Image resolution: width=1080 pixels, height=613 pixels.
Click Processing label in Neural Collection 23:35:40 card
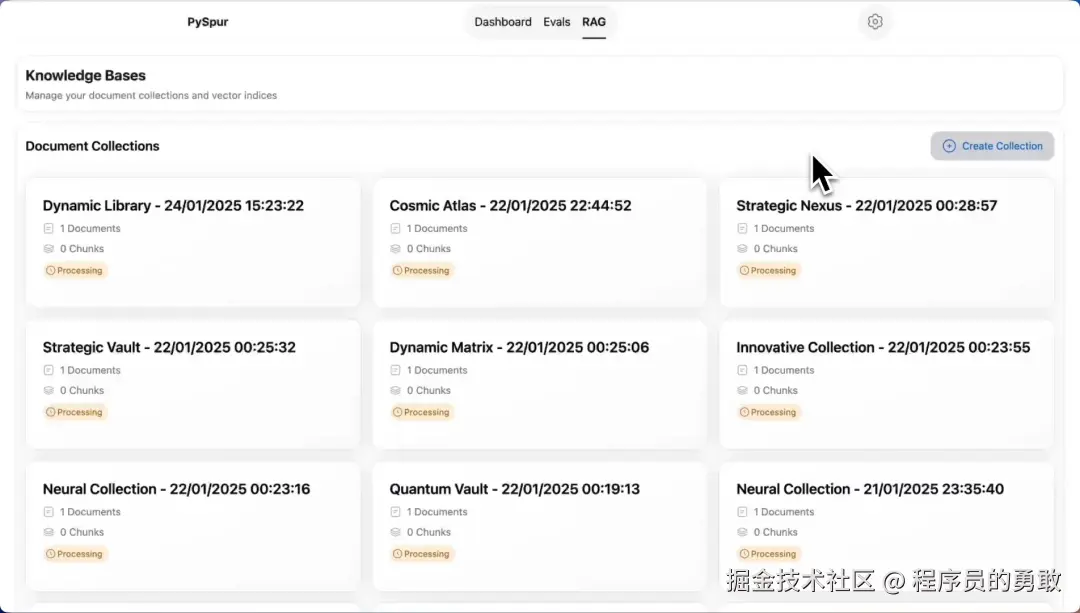773,554
